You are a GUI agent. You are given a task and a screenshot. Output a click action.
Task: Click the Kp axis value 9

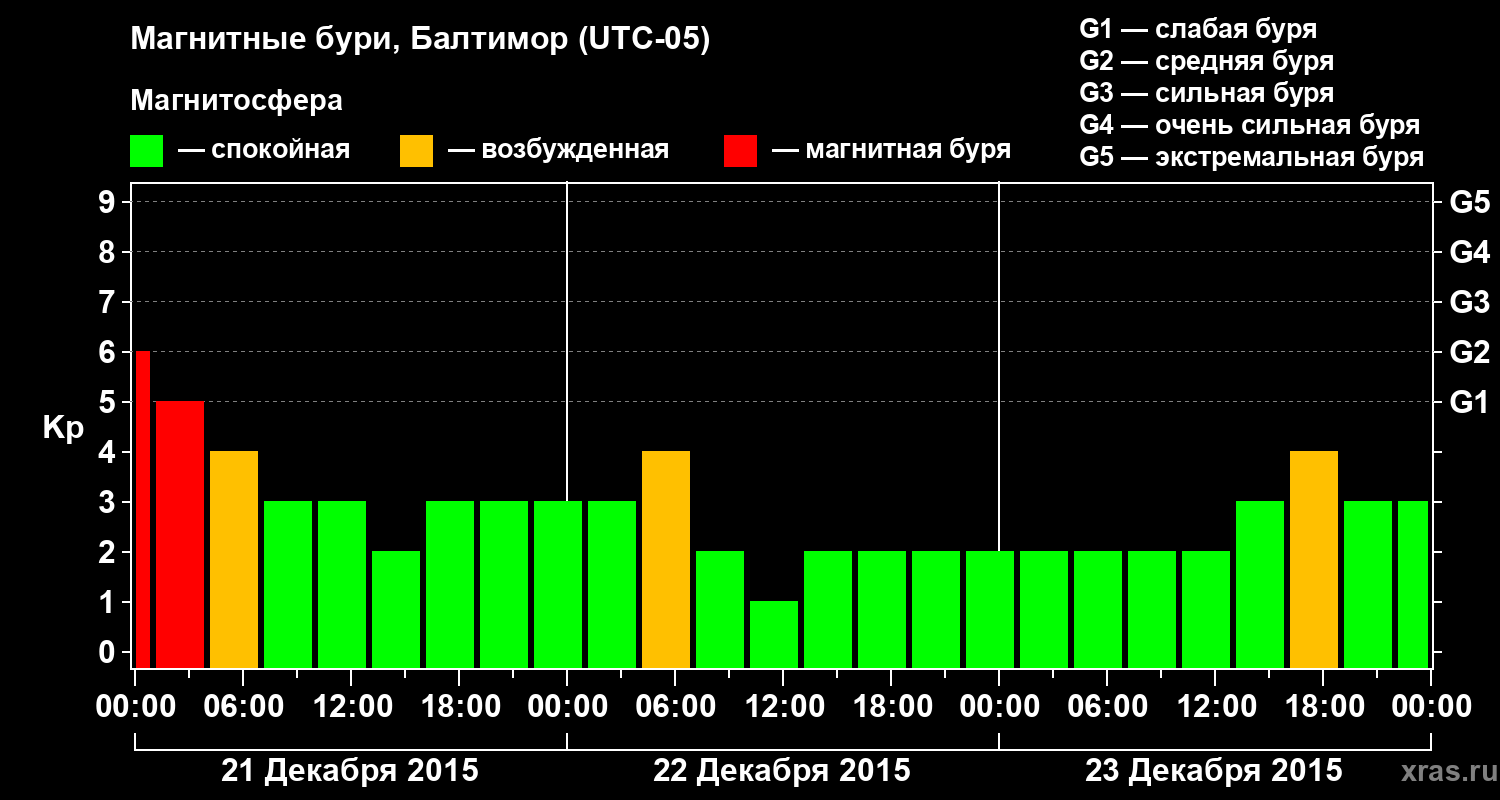(108, 202)
